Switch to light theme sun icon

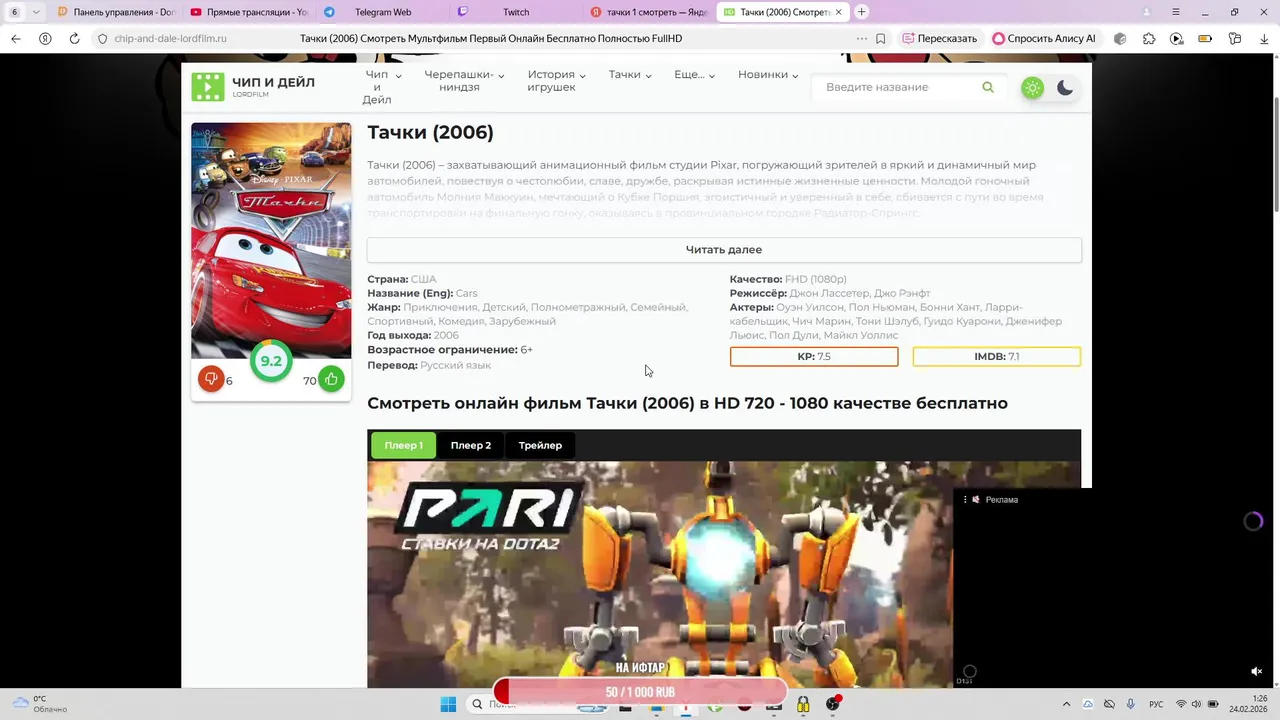click(1032, 88)
